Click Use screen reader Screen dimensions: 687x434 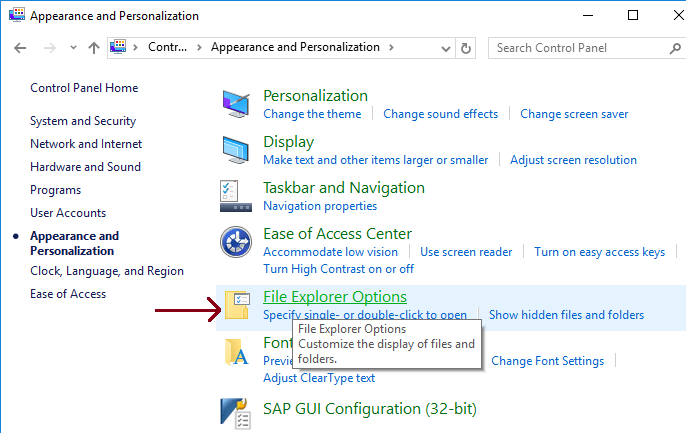pos(466,252)
